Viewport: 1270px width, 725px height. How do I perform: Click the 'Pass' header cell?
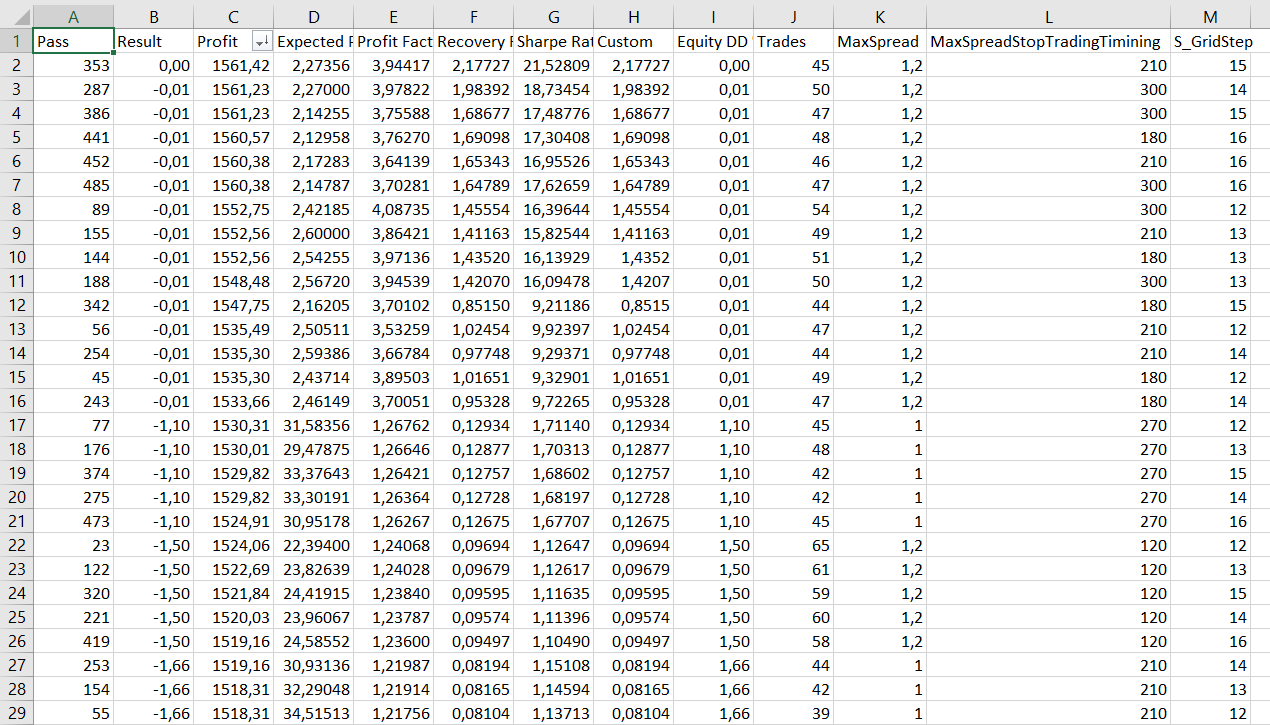tap(73, 42)
